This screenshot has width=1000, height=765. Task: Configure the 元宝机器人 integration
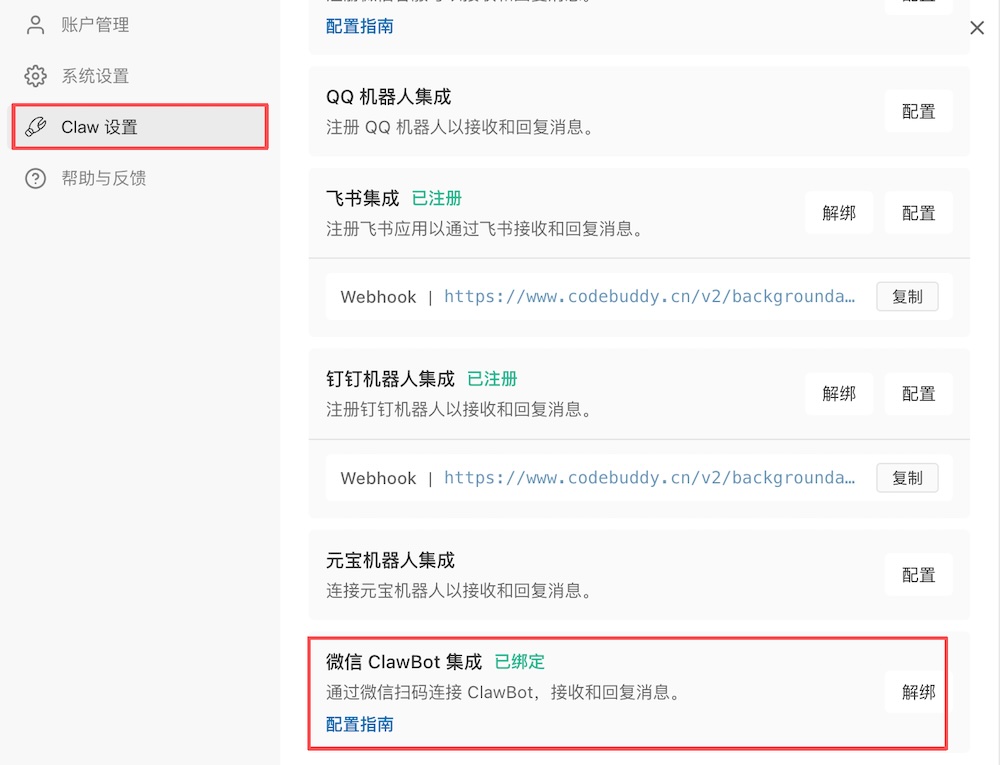pyautogui.click(x=917, y=574)
